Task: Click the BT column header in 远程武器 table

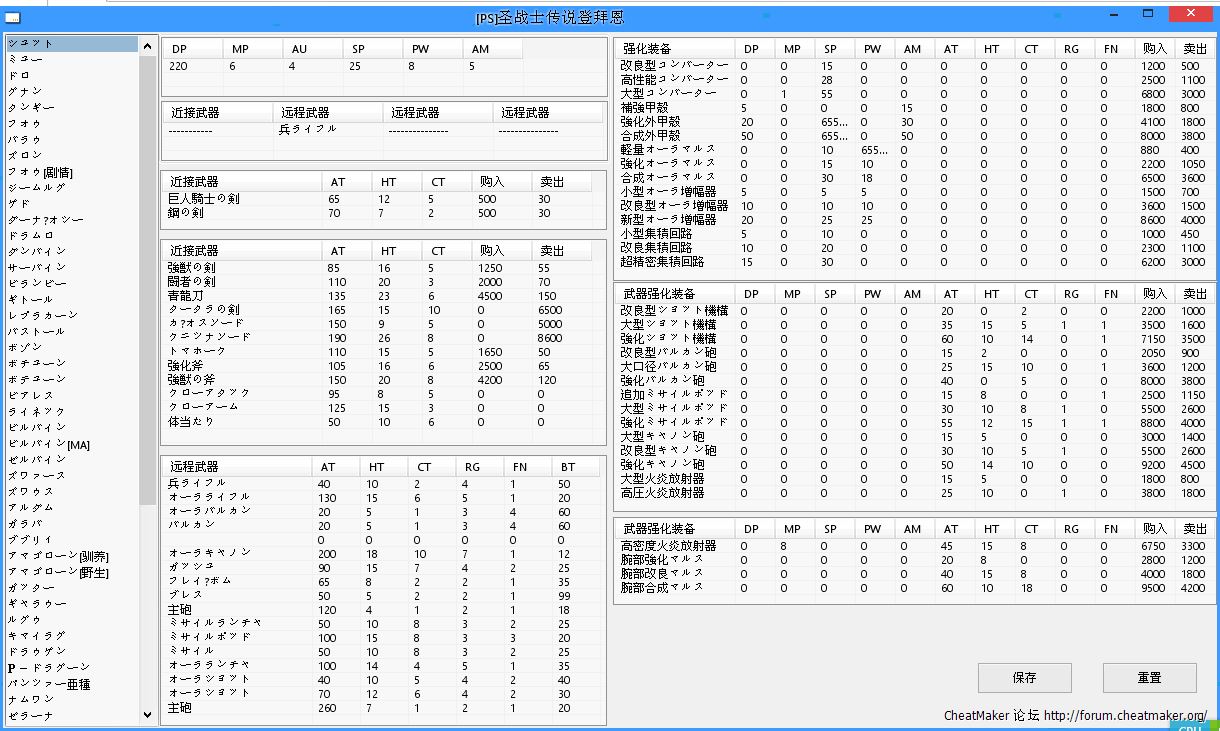Action: click(x=568, y=467)
